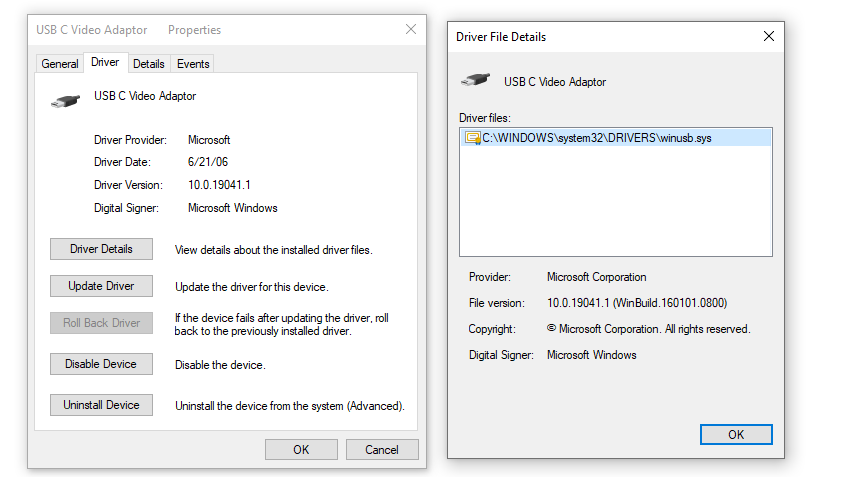The width and height of the screenshot is (844, 477).
Task: Select the winusb.sys file path entry
Action: point(597,138)
